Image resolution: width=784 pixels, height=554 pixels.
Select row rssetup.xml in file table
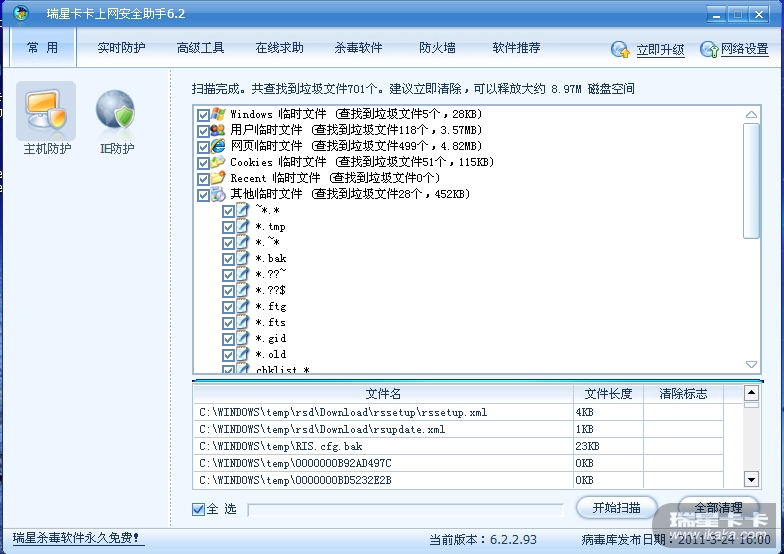pyautogui.click(x=458, y=412)
